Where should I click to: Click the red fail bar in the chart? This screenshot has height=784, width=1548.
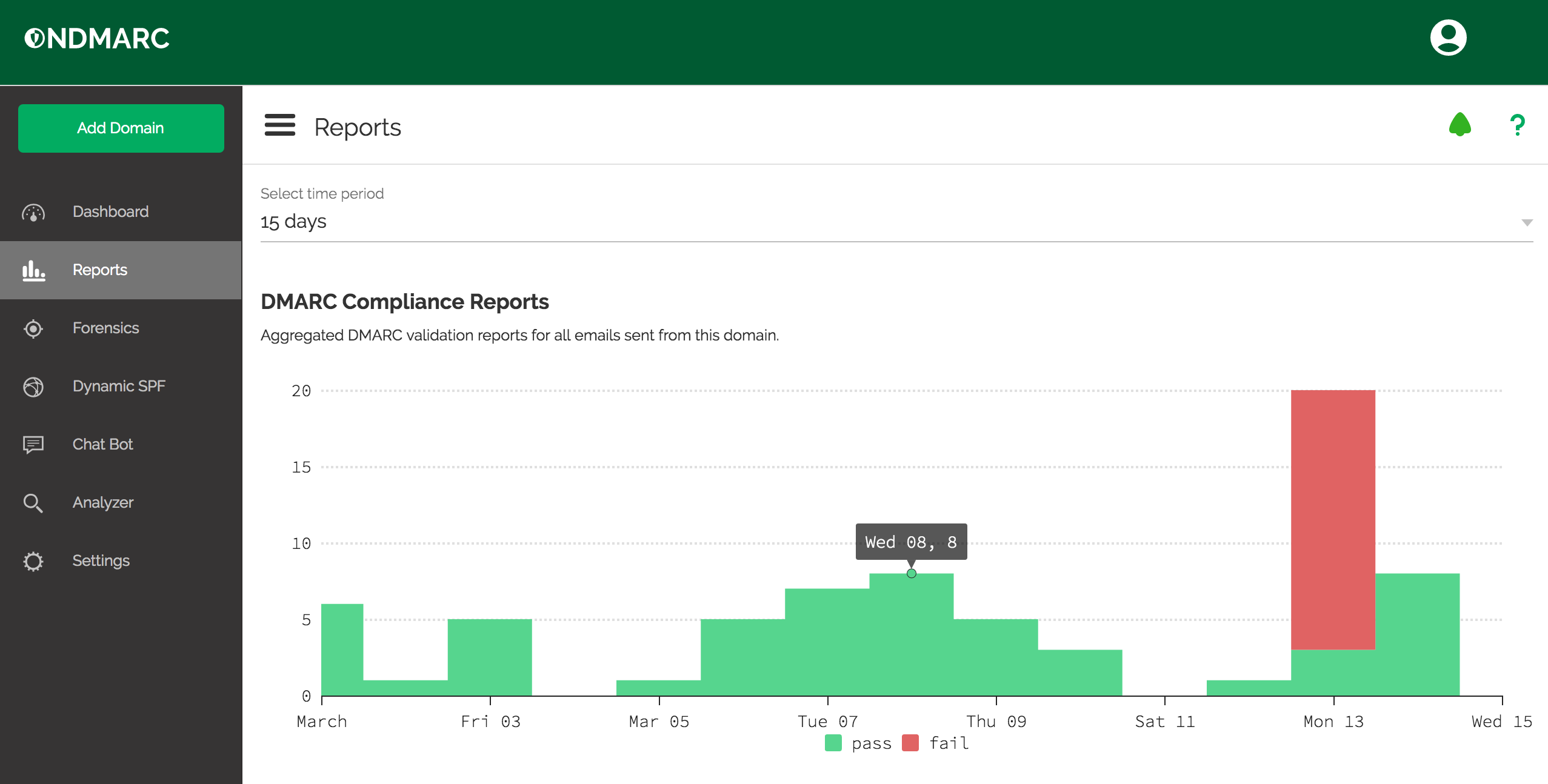click(x=1333, y=520)
